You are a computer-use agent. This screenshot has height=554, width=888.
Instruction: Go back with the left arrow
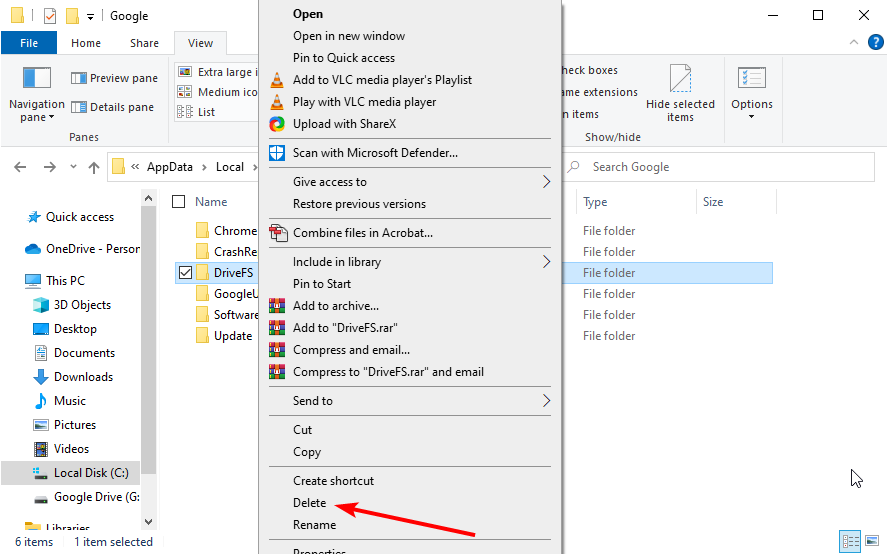(x=20, y=167)
